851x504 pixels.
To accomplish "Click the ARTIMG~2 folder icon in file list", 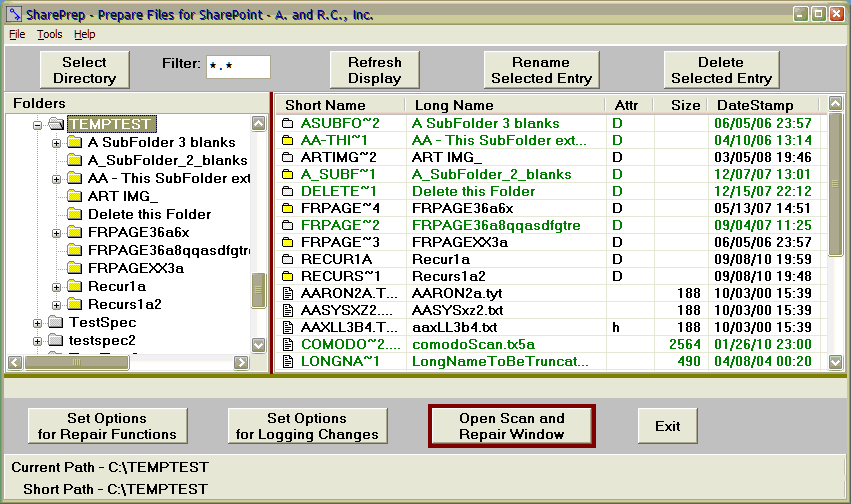I will coord(288,157).
